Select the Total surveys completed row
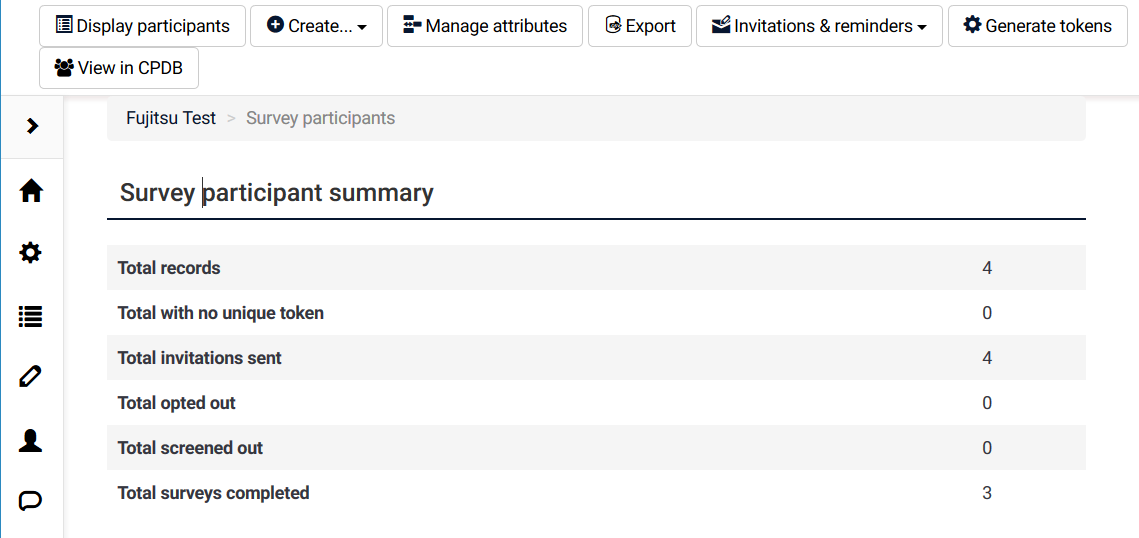Image resolution: width=1139 pixels, height=538 pixels. pyautogui.click(x=596, y=493)
